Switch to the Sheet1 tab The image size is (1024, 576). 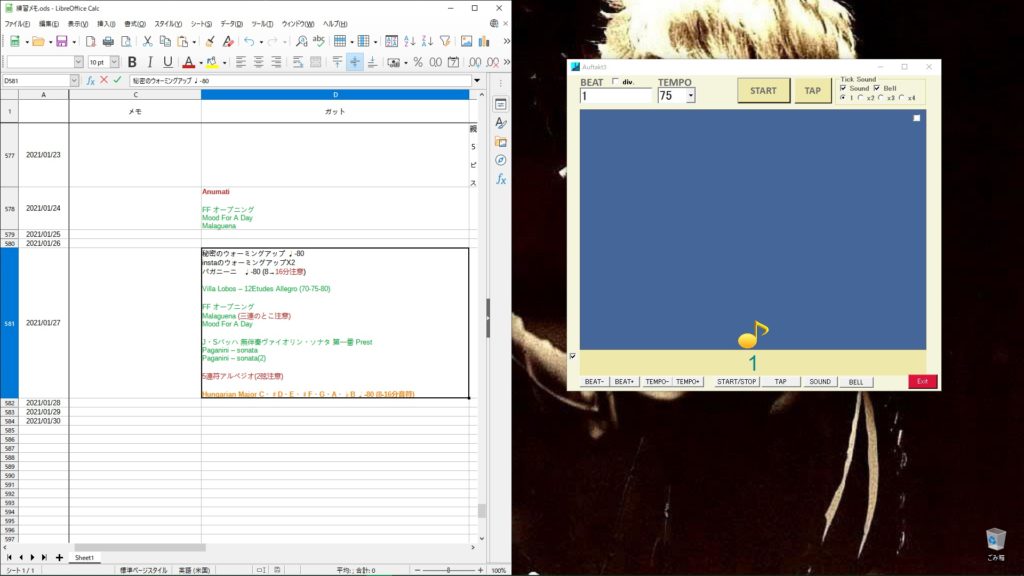(84, 557)
